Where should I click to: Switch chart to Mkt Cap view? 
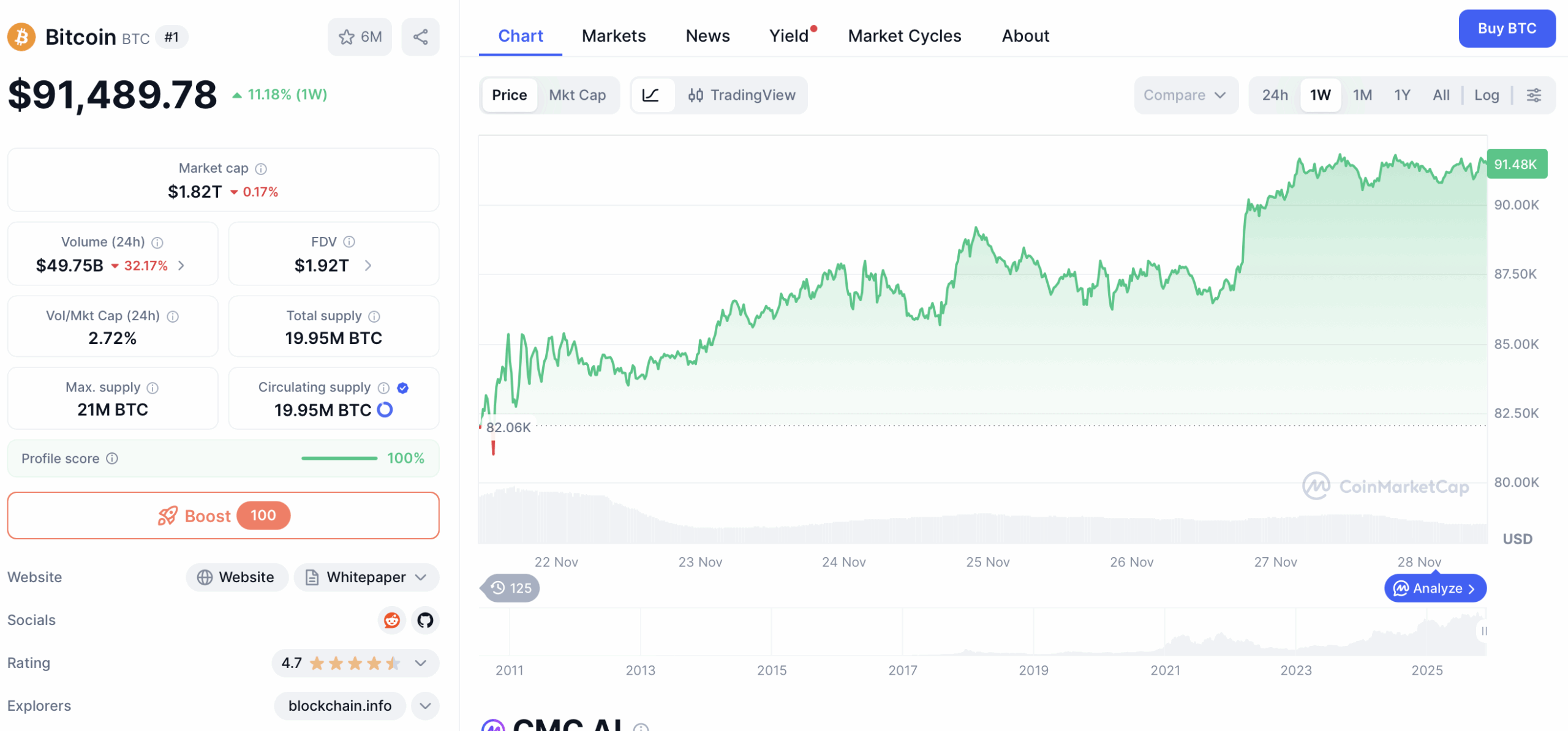coord(577,95)
